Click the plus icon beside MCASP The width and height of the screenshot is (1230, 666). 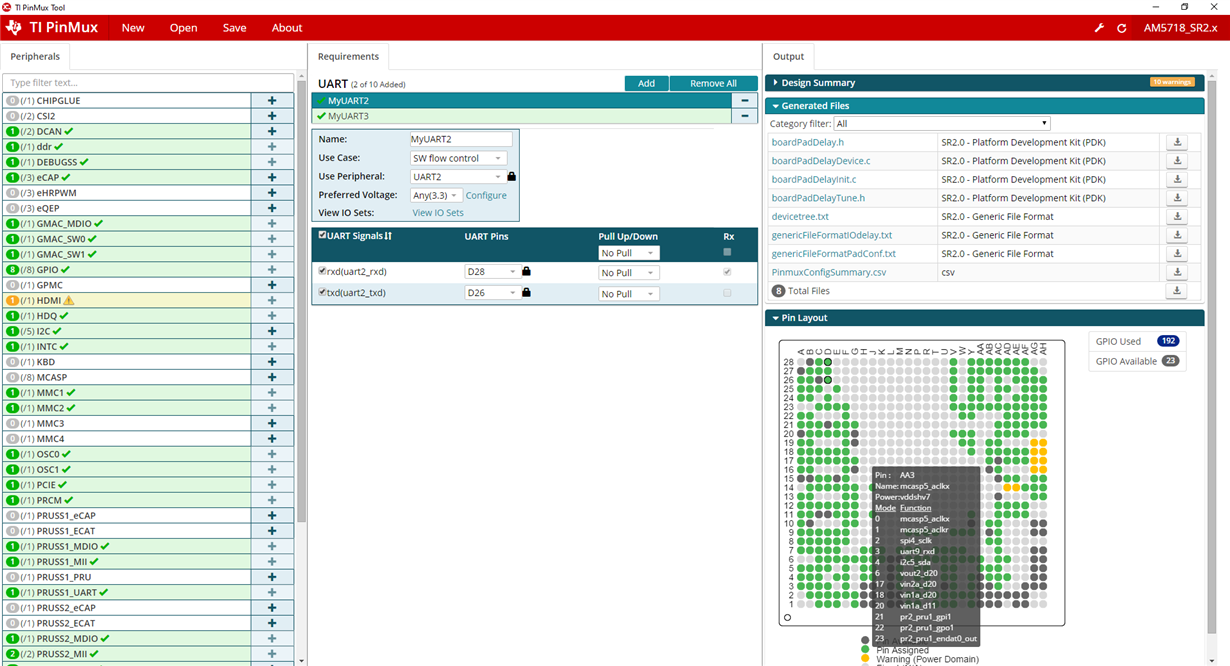coord(272,377)
